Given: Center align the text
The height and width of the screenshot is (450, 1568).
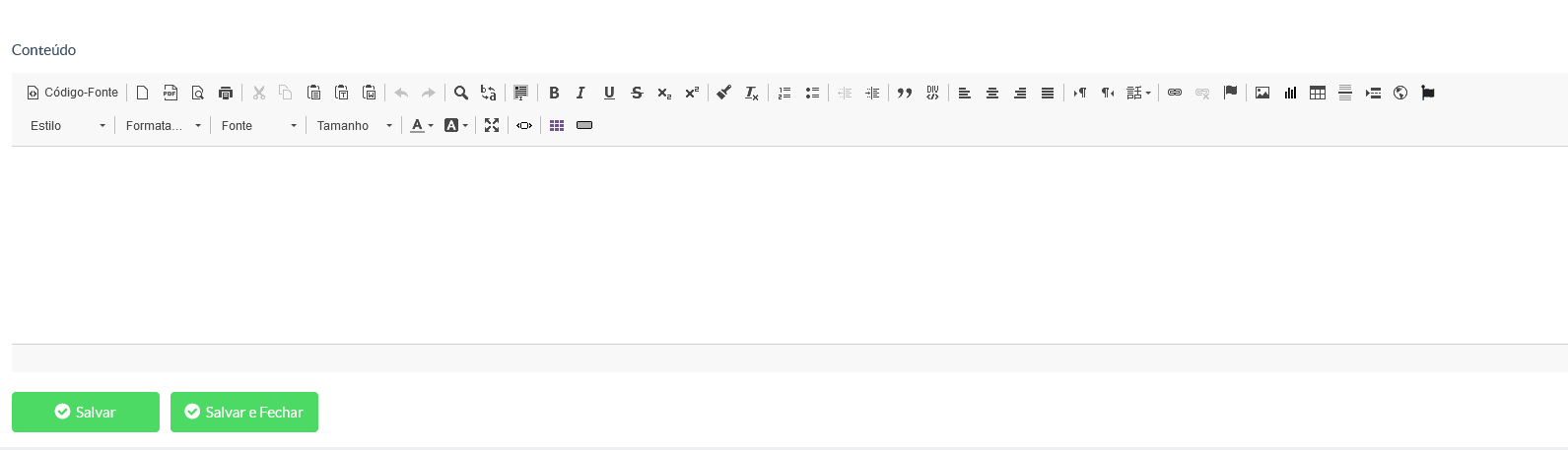Looking at the screenshot, I should tap(992, 93).
